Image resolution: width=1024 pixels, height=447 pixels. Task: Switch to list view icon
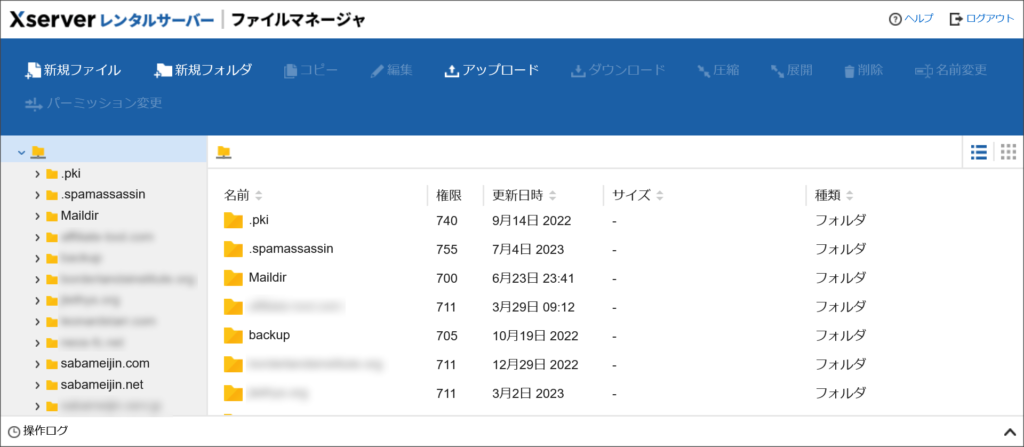click(978, 152)
